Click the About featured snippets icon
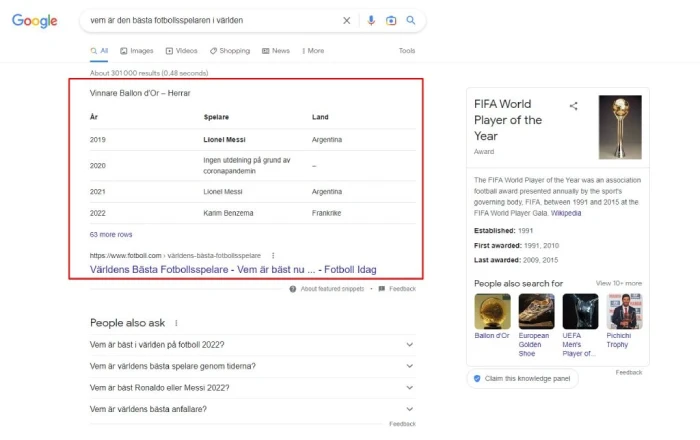700x440 pixels. point(293,289)
